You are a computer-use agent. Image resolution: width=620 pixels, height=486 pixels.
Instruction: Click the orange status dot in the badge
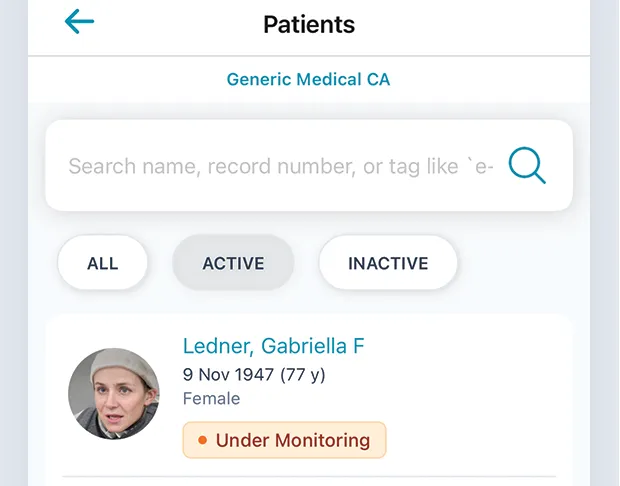pos(202,440)
